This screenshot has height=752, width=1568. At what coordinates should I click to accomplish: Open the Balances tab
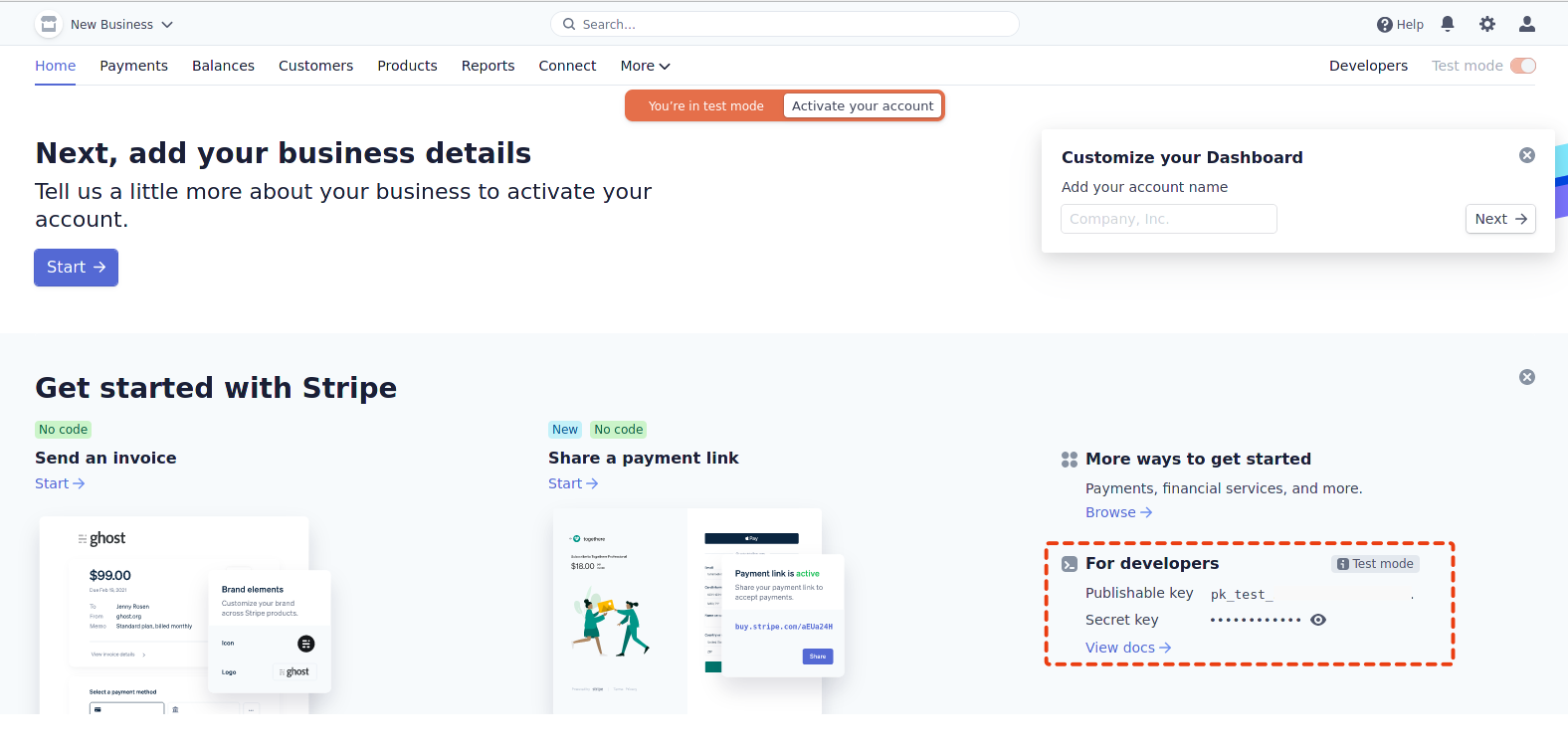pyautogui.click(x=223, y=66)
